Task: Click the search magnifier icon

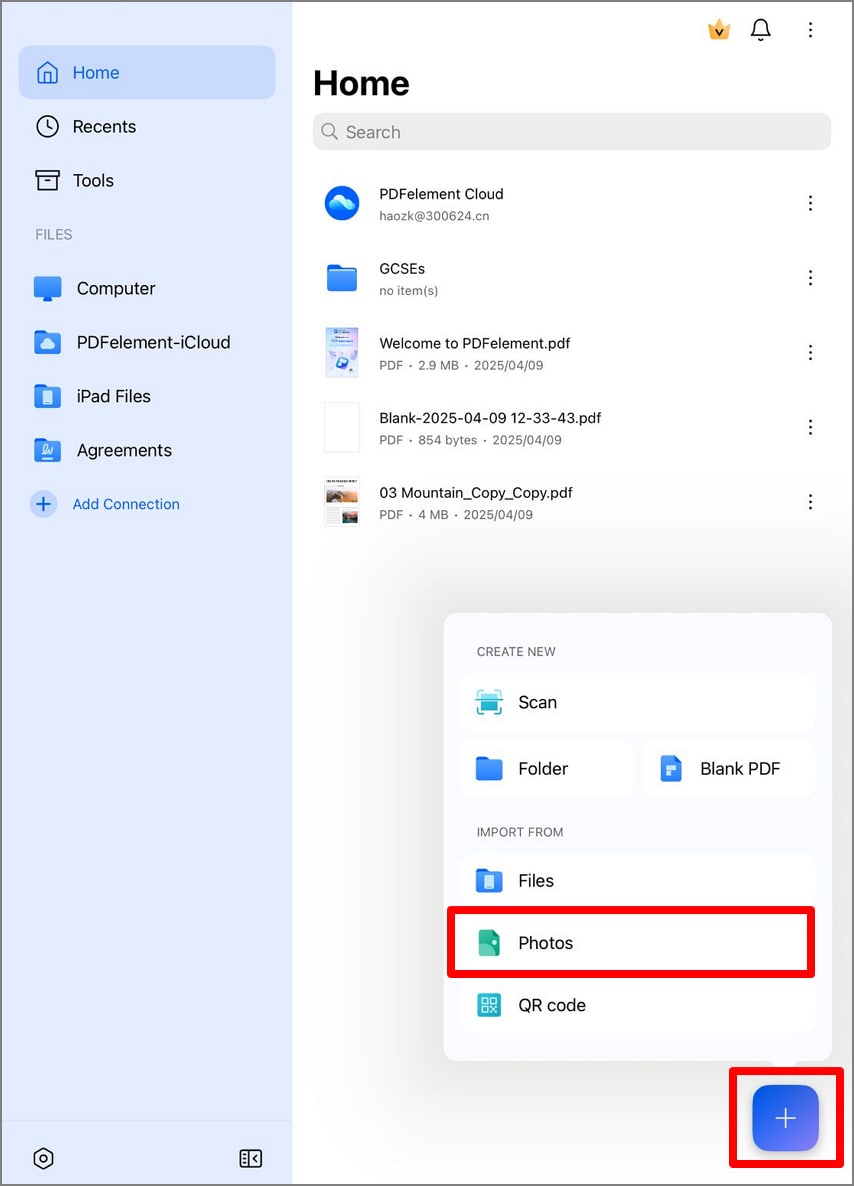Action: pyautogui.click(x=329, y=132)
